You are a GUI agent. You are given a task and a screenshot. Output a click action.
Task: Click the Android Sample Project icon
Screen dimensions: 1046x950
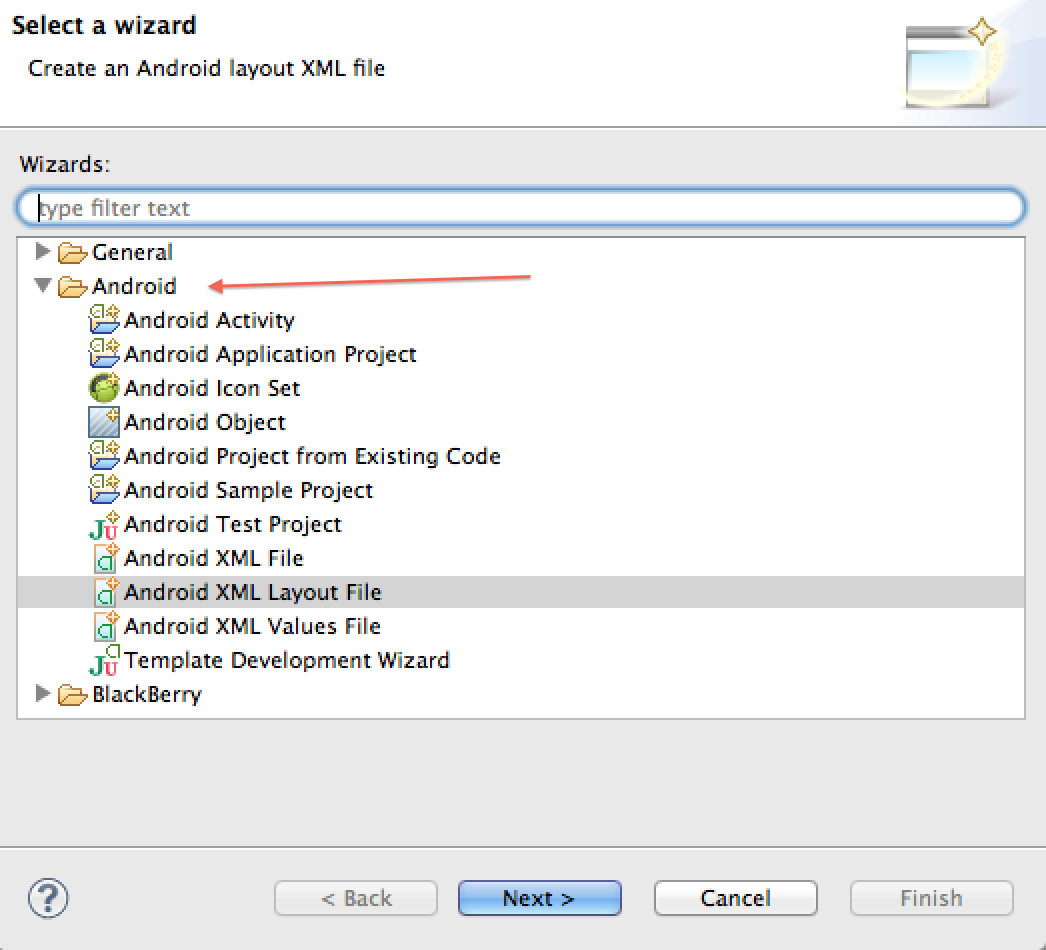coord(104,490)
